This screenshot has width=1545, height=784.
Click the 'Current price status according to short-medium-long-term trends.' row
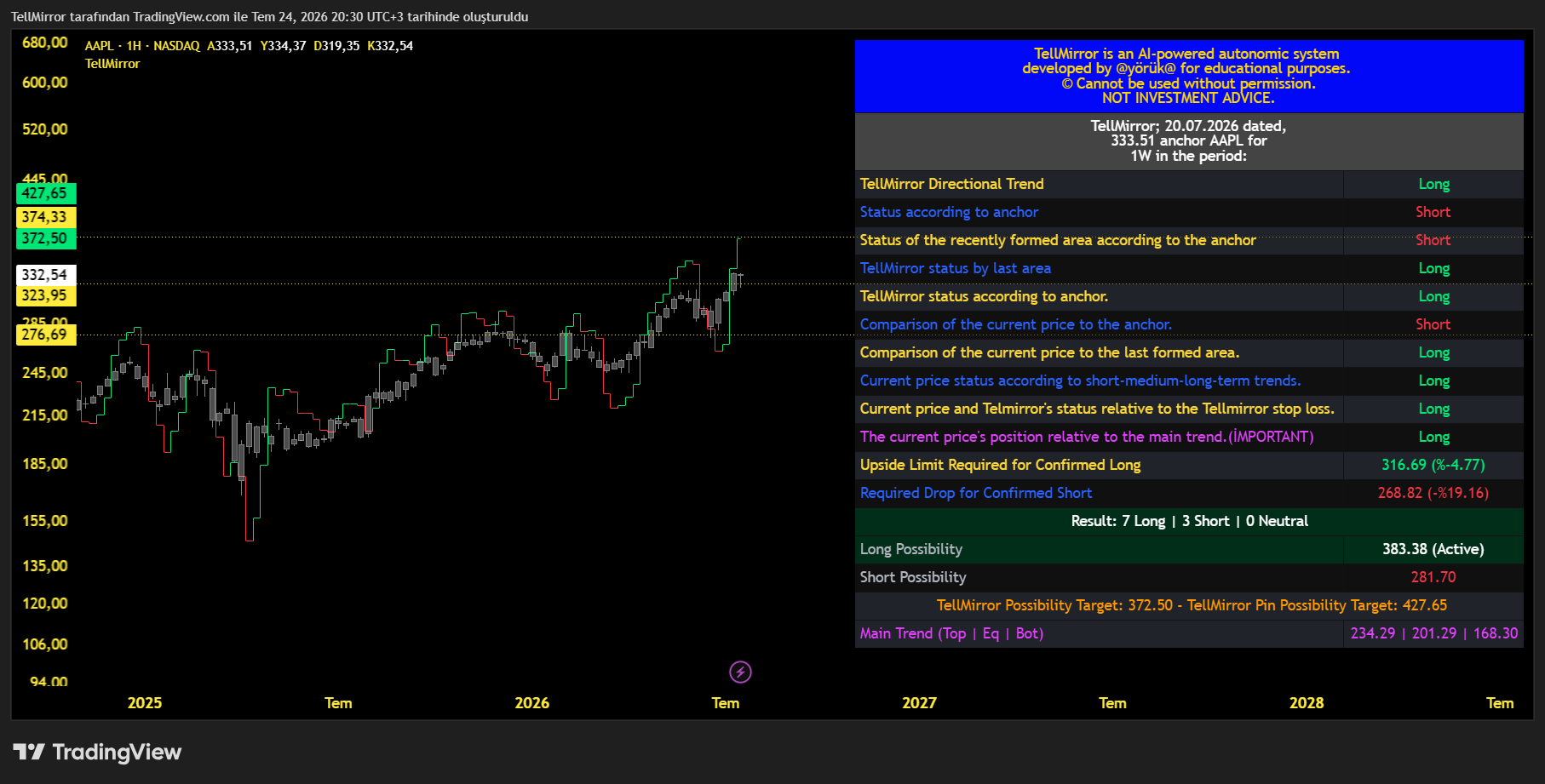click(x=1189, y=381)
